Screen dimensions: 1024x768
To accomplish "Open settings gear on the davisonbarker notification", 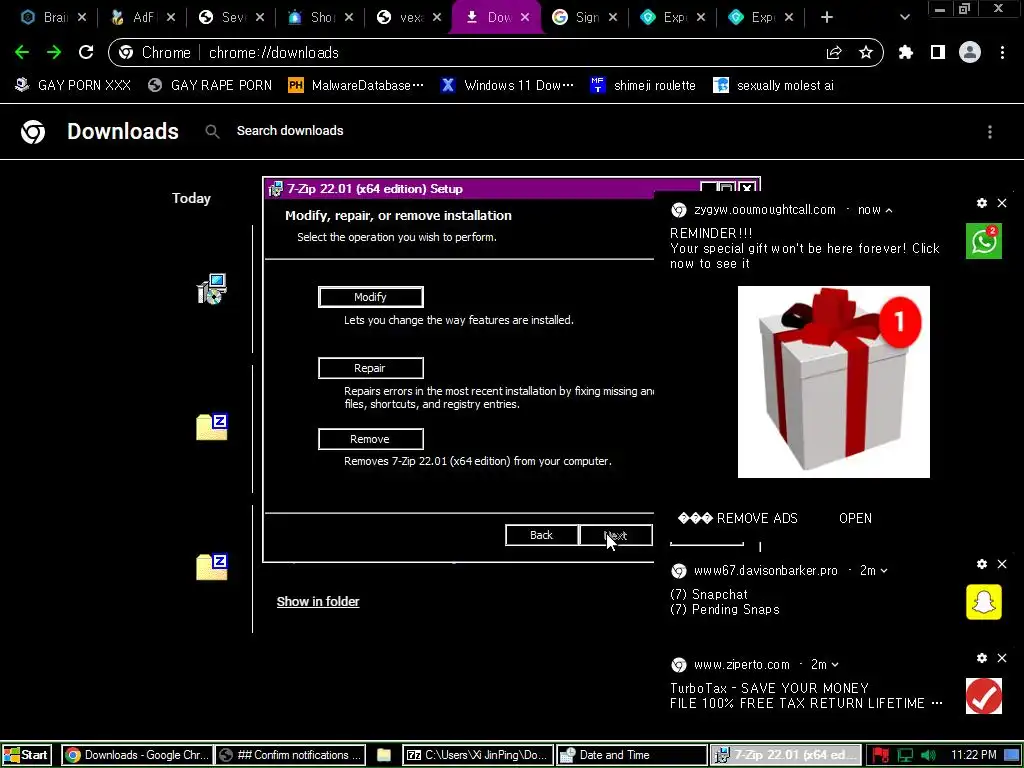I will tap(982, 564).
